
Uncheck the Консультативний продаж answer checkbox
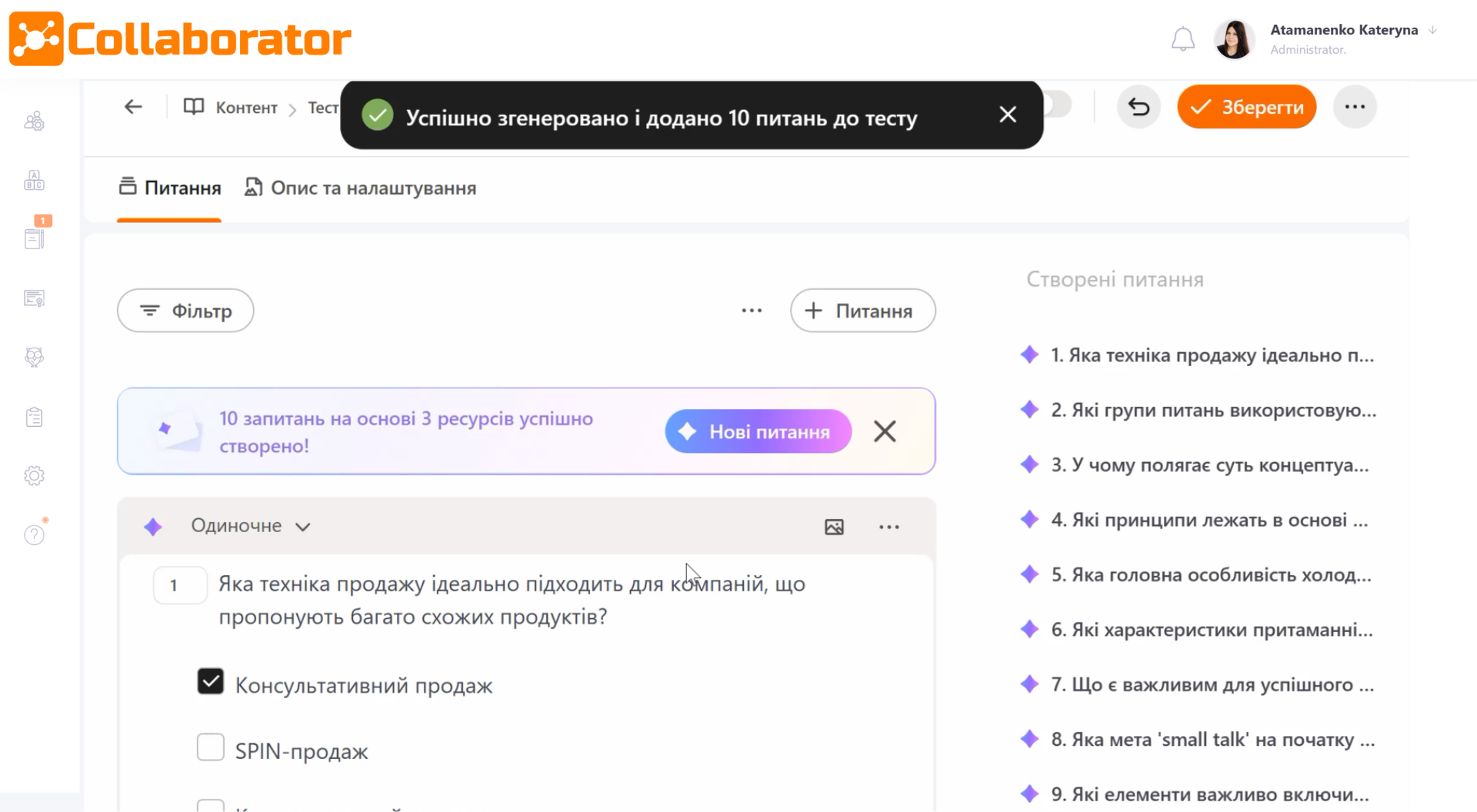tap(210, 681)
